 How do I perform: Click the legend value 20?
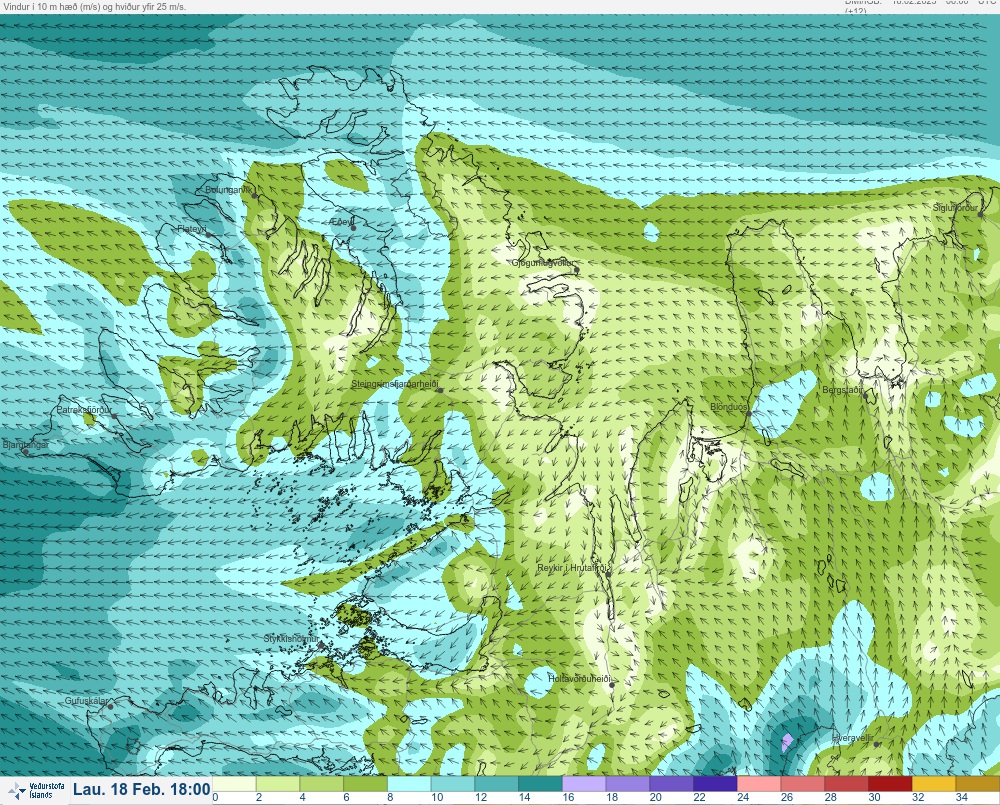[x=656, y=797]
